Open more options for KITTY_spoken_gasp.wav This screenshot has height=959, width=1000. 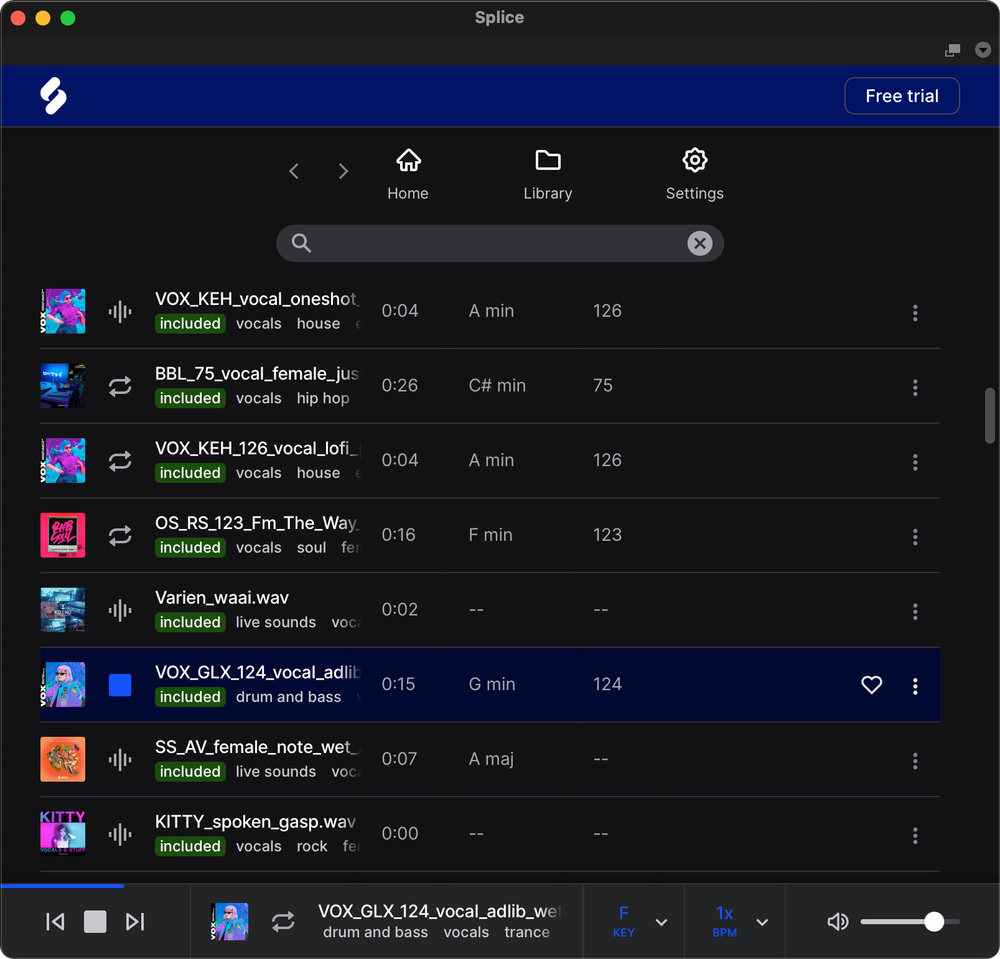tap(915, 835)
